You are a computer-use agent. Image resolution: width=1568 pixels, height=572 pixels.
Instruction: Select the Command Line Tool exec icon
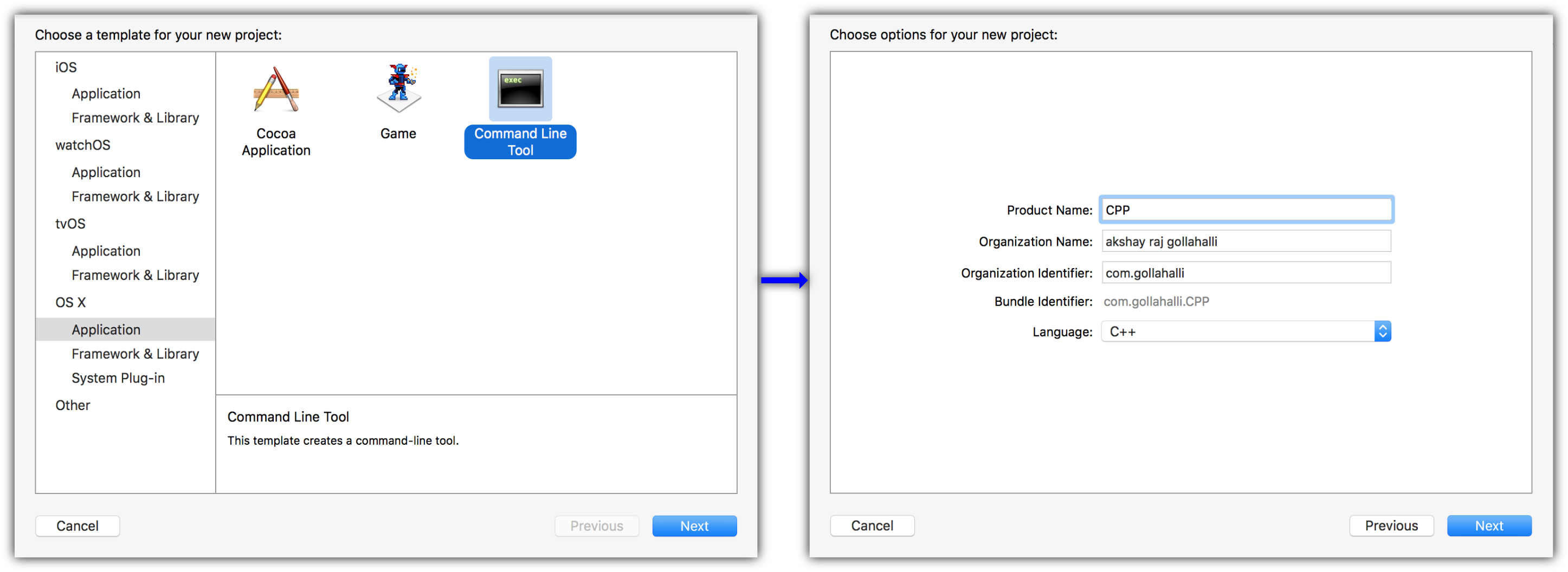click(520, 89)
